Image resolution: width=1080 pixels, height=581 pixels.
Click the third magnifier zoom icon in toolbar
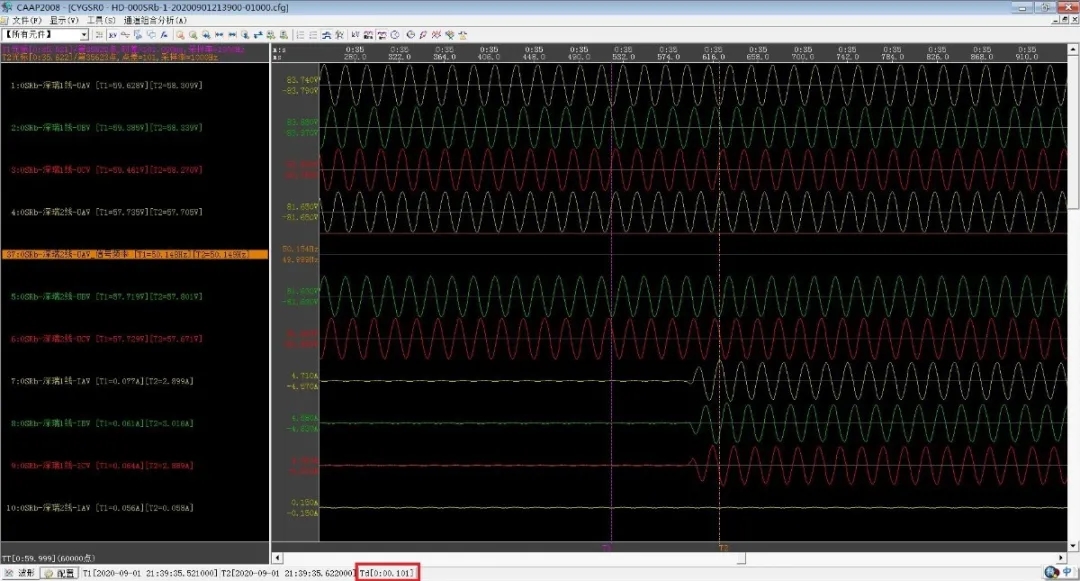(x=205, y=34)
